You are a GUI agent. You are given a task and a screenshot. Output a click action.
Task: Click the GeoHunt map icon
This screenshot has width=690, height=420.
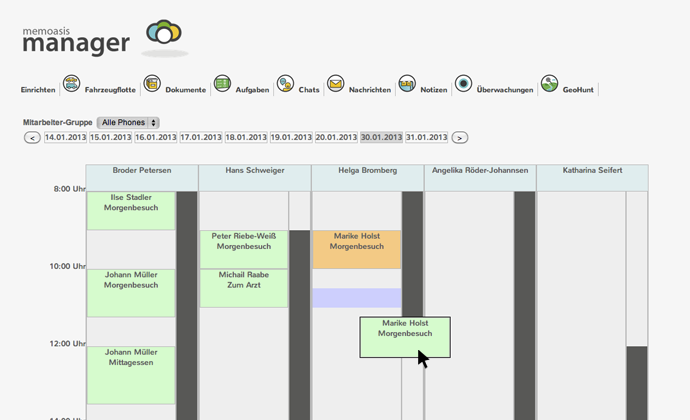549,83
